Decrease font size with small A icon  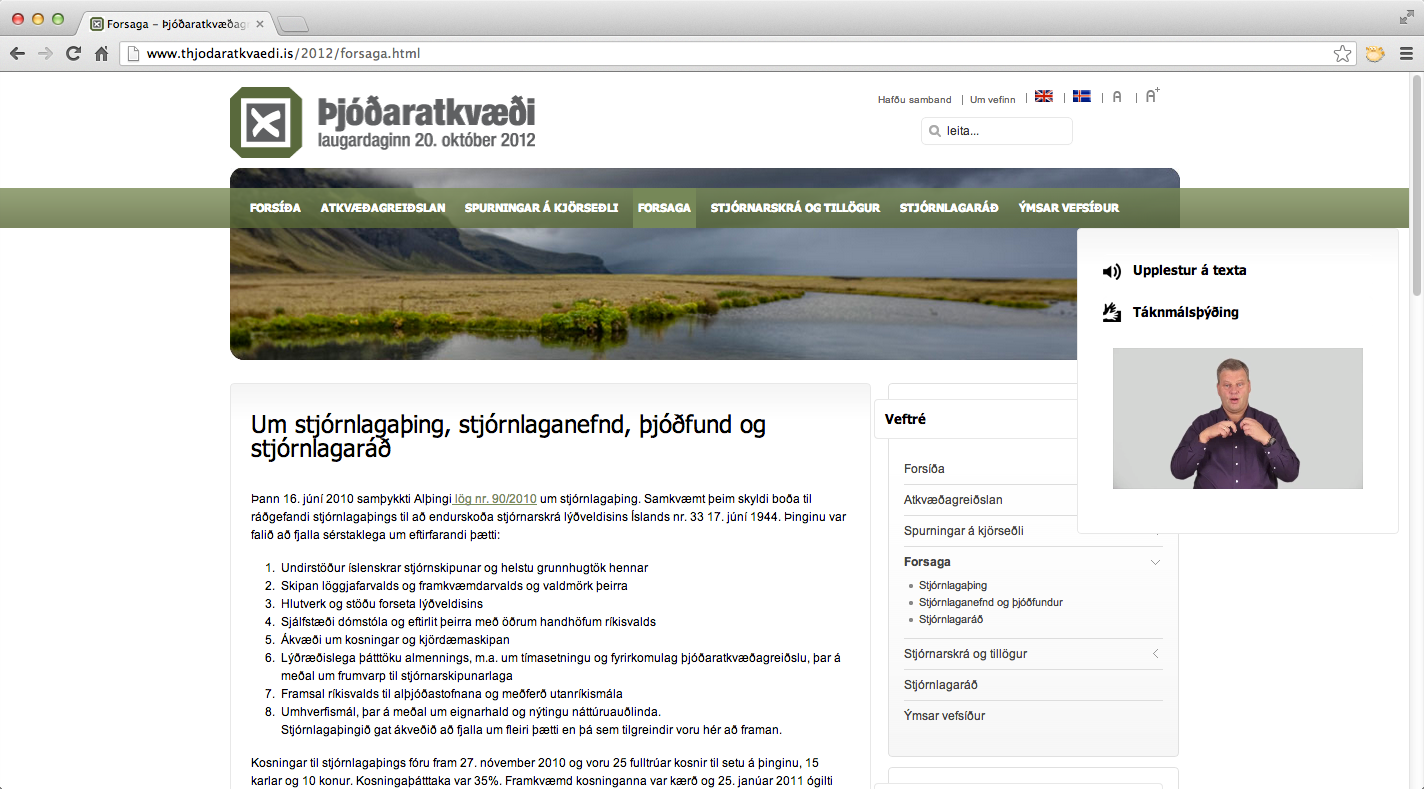1117,97
